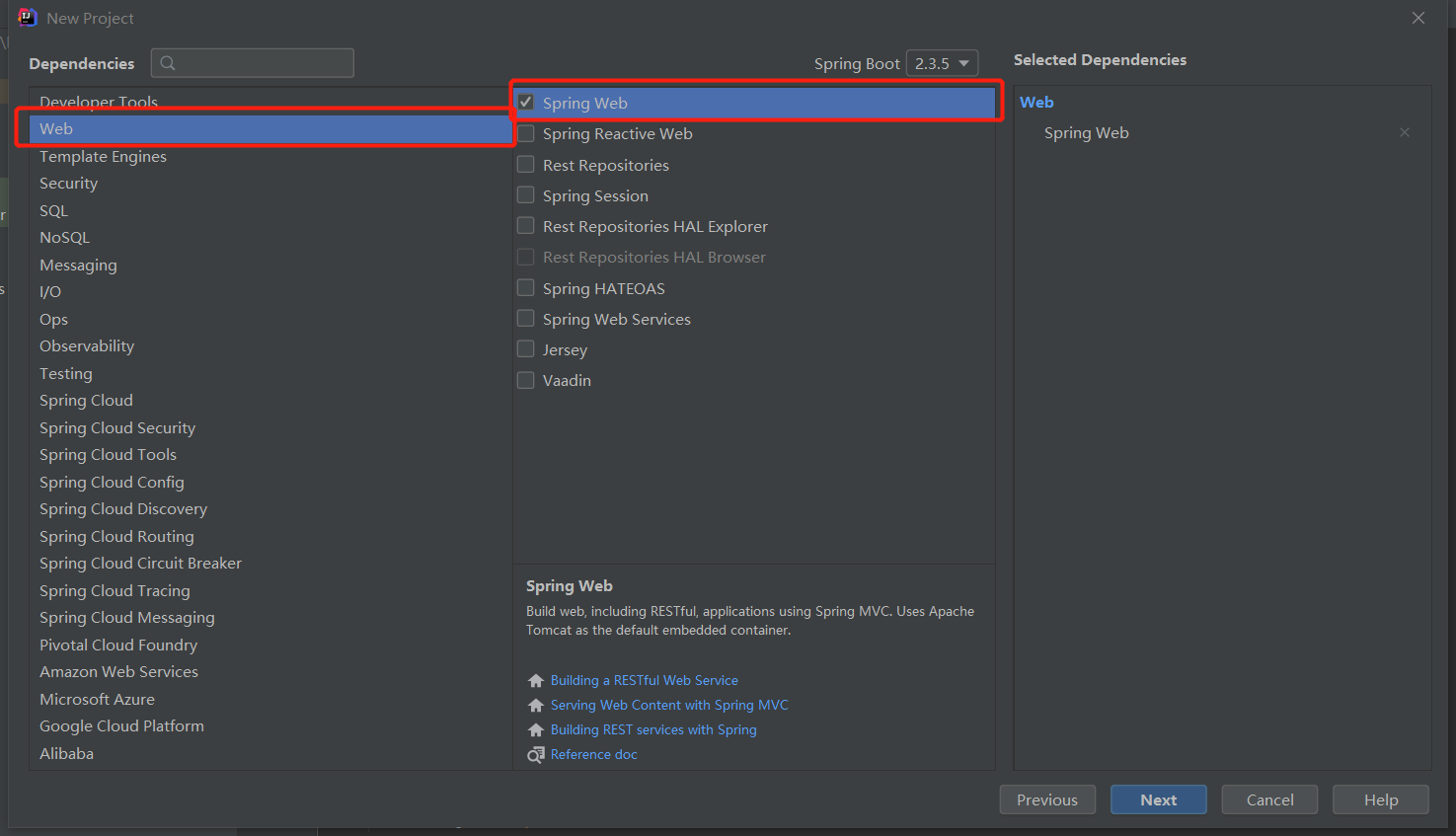Click the Rest Repositories HAL Browser label

(654, 257)
